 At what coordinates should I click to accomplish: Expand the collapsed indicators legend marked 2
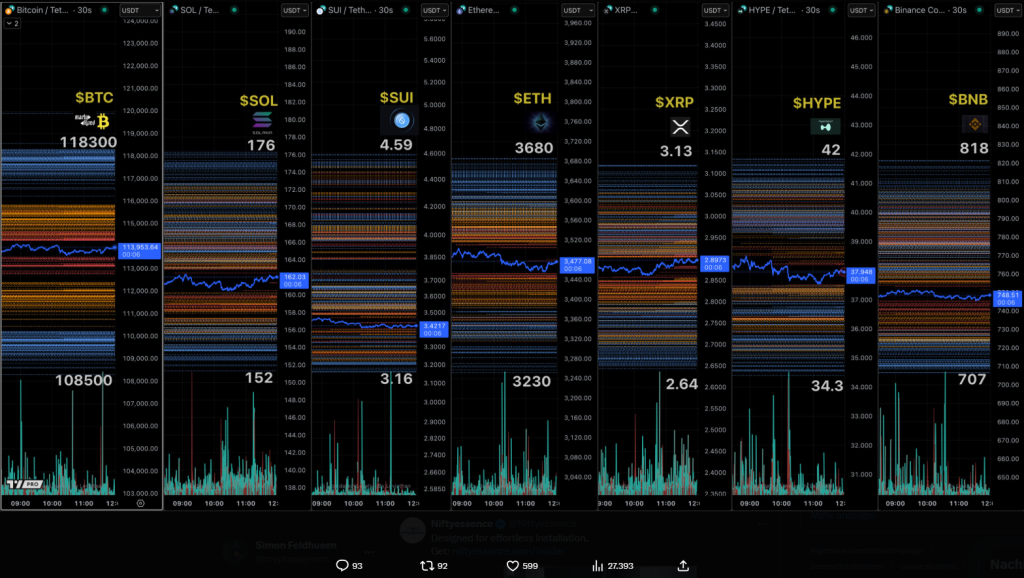tap(12, 24)
